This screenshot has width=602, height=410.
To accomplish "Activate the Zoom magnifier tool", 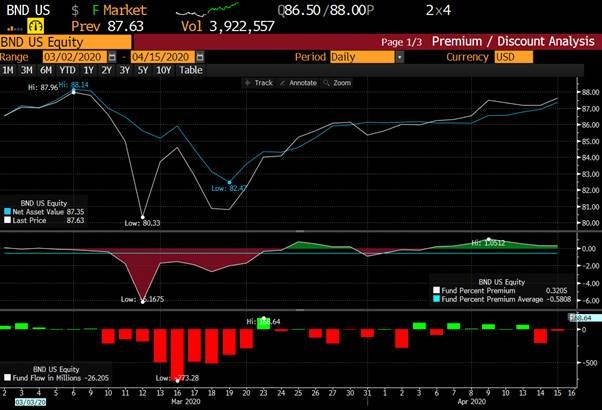I will 337,83.
